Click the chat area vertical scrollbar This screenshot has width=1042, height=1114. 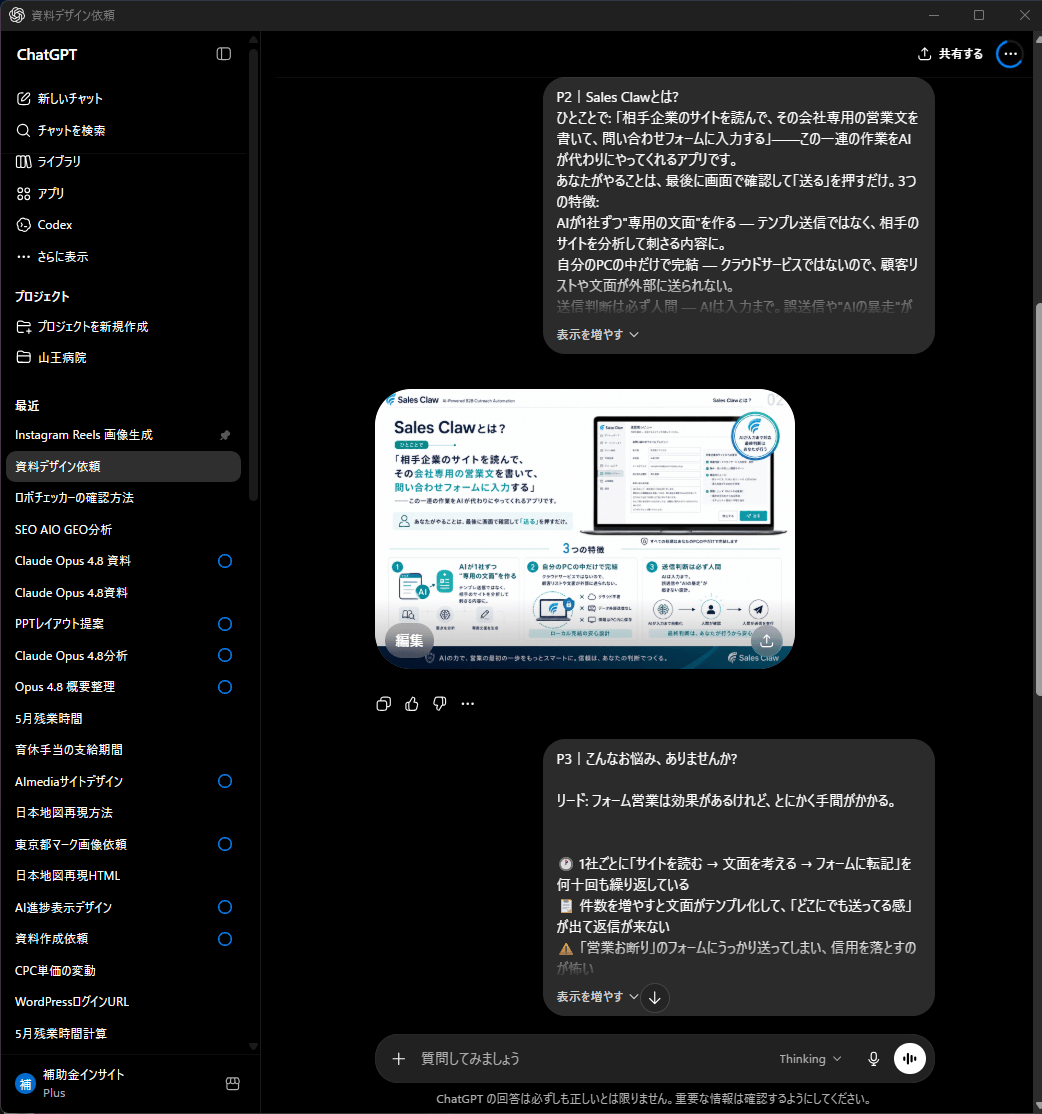[1038, 500]
